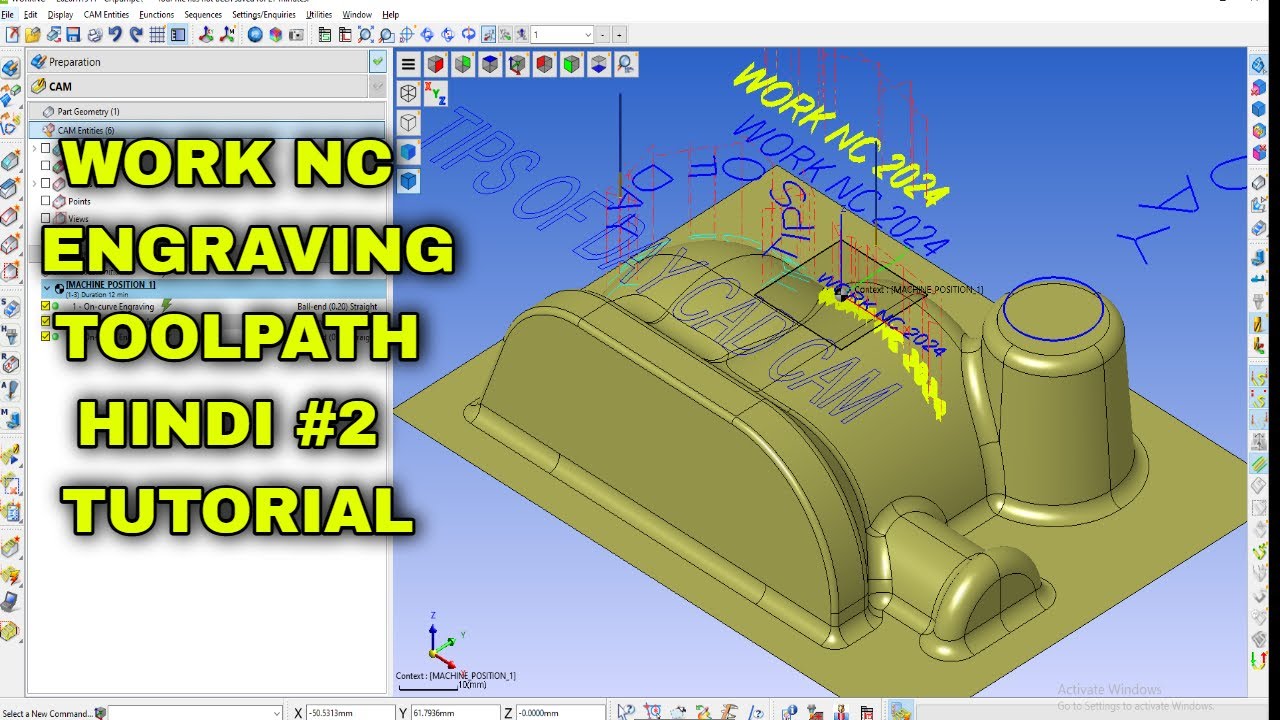Open the Utilities menu
The image size is (1280, 720).
click(x=319, y=15)
